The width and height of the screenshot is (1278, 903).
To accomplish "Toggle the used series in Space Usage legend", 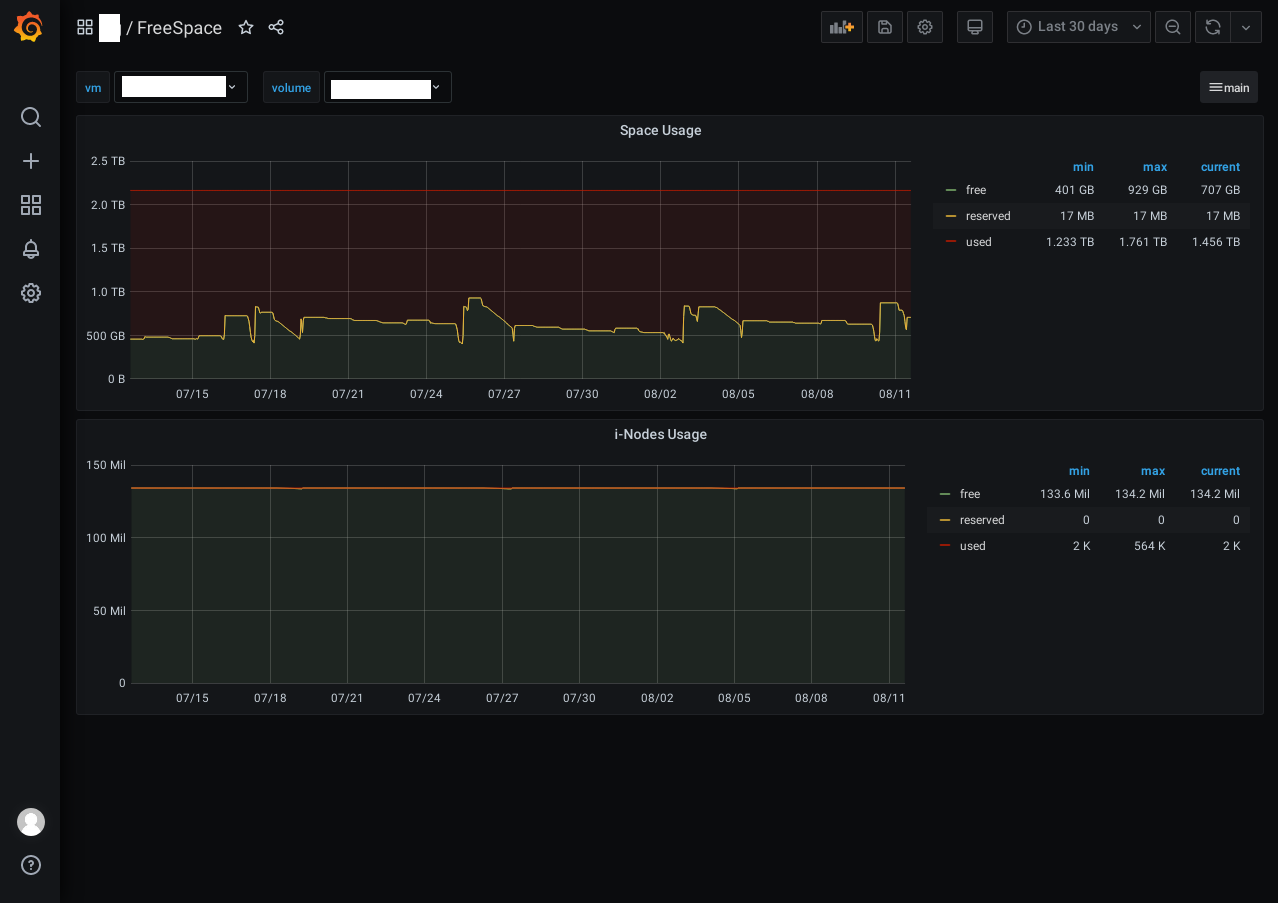I will click(978, 242).
